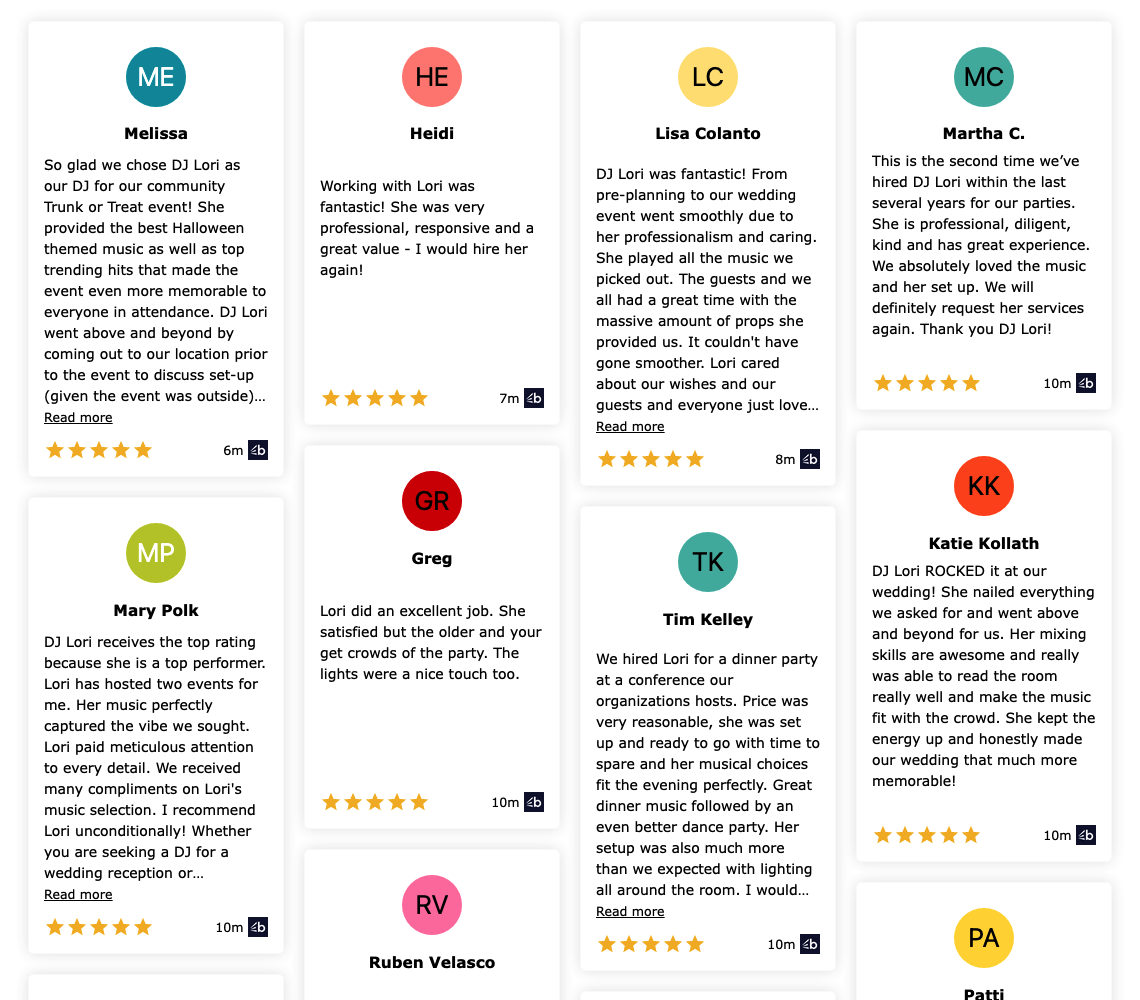This screenshot has height=1000, width=1140.
Task: Expand Lisa Colanto's review with Read more
Action: (x=630, y=427)
